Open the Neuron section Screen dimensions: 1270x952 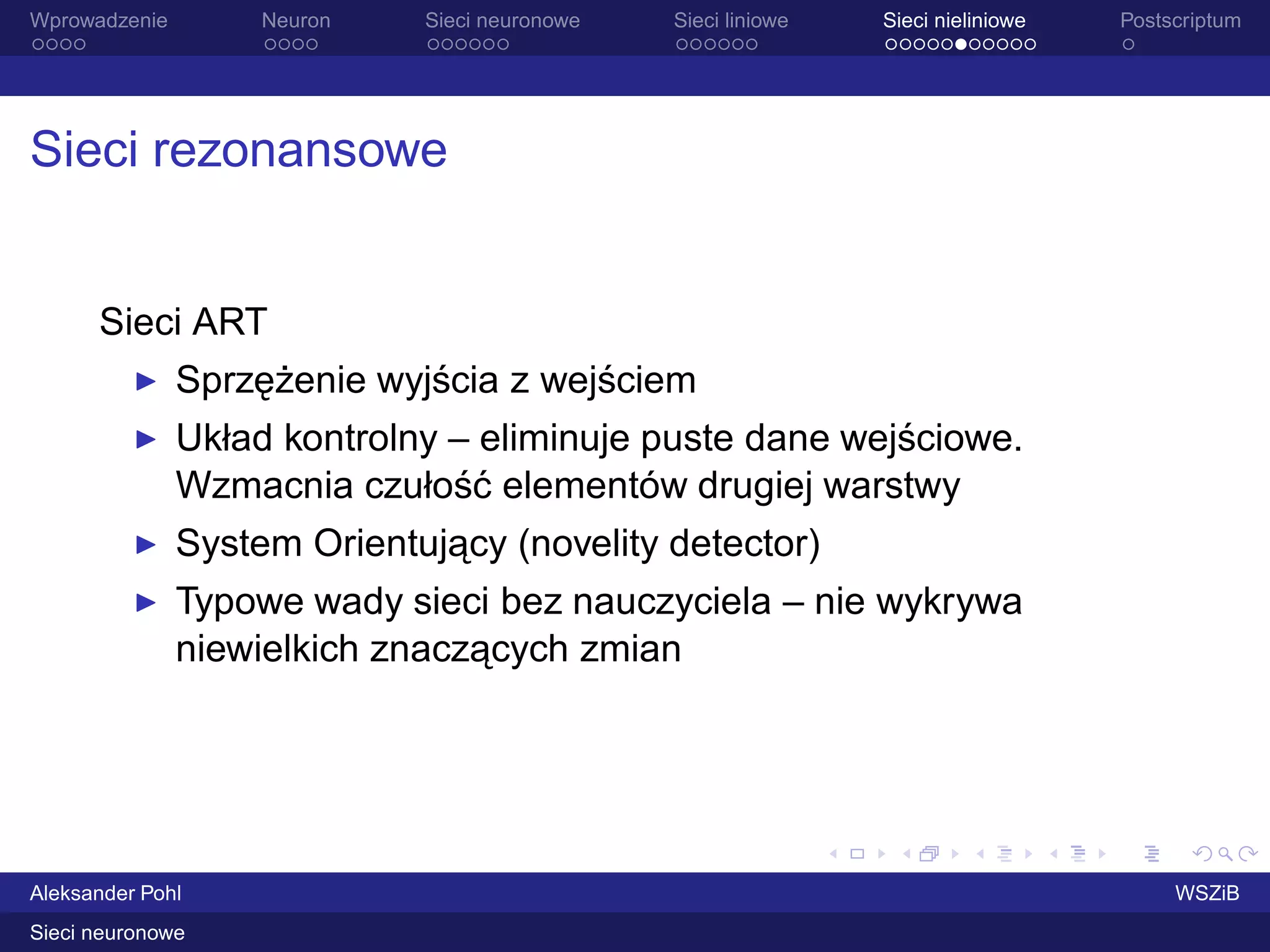click(296, 20)
